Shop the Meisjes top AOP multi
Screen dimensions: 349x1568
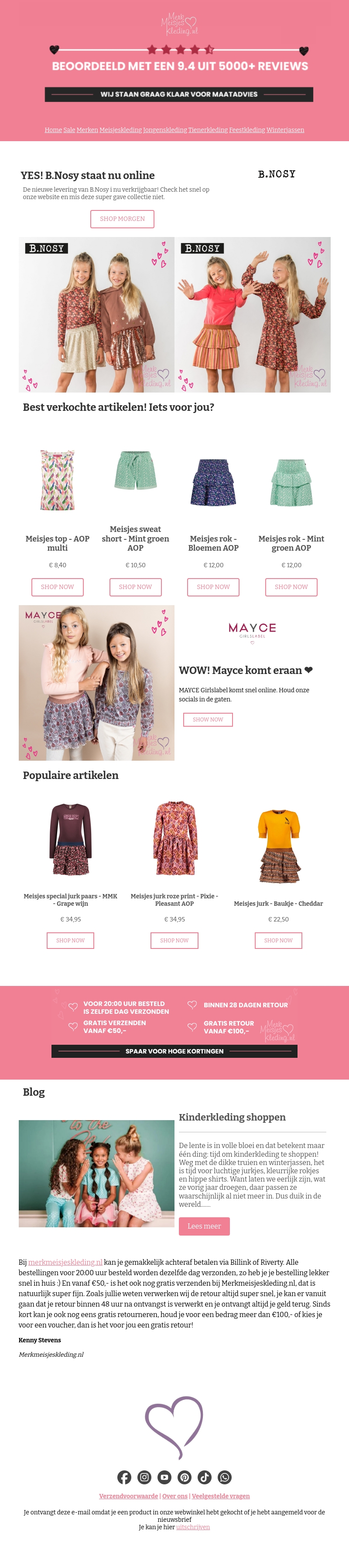[57, 587]
